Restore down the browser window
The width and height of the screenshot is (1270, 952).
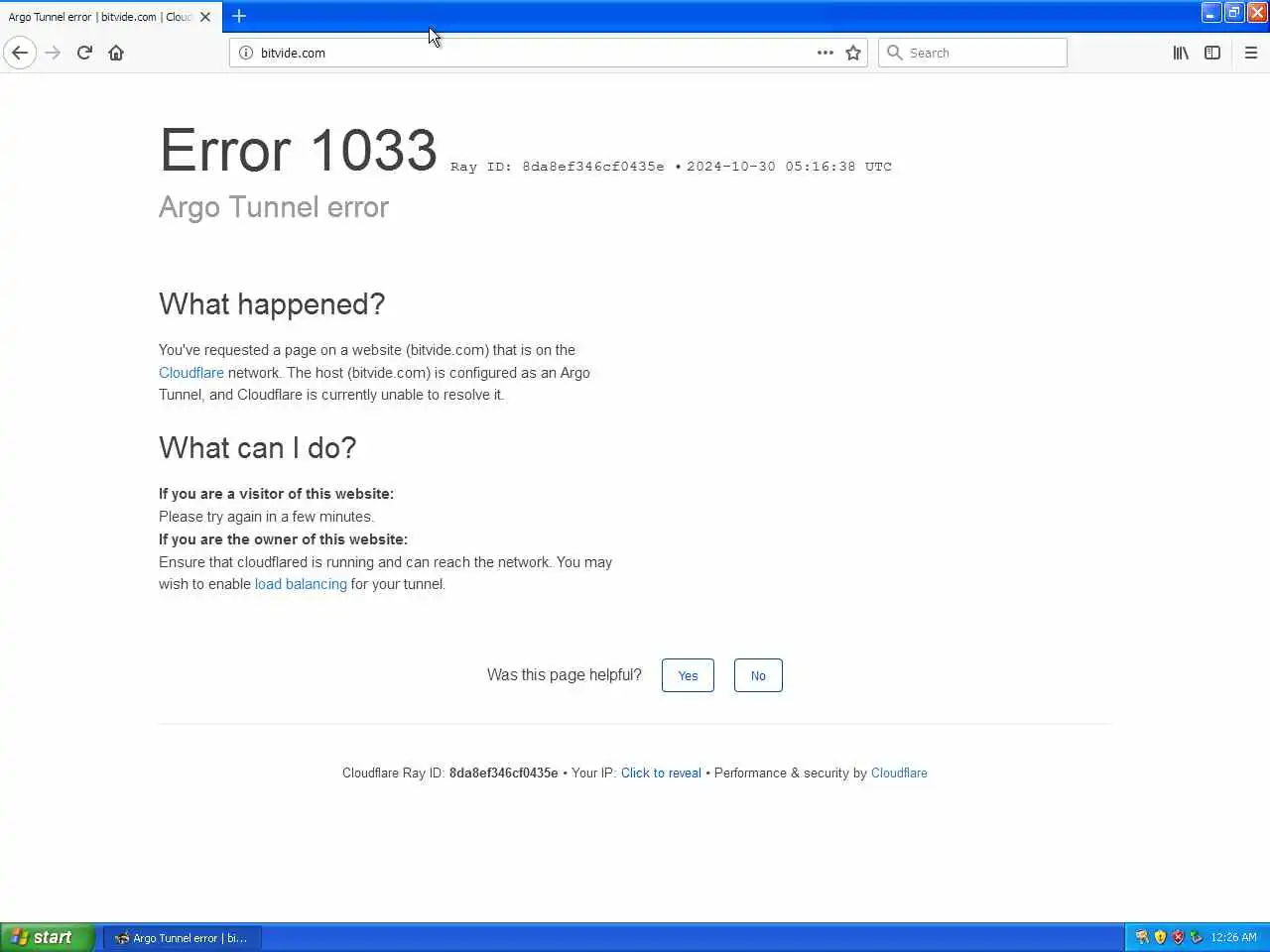pos(1234,12)
